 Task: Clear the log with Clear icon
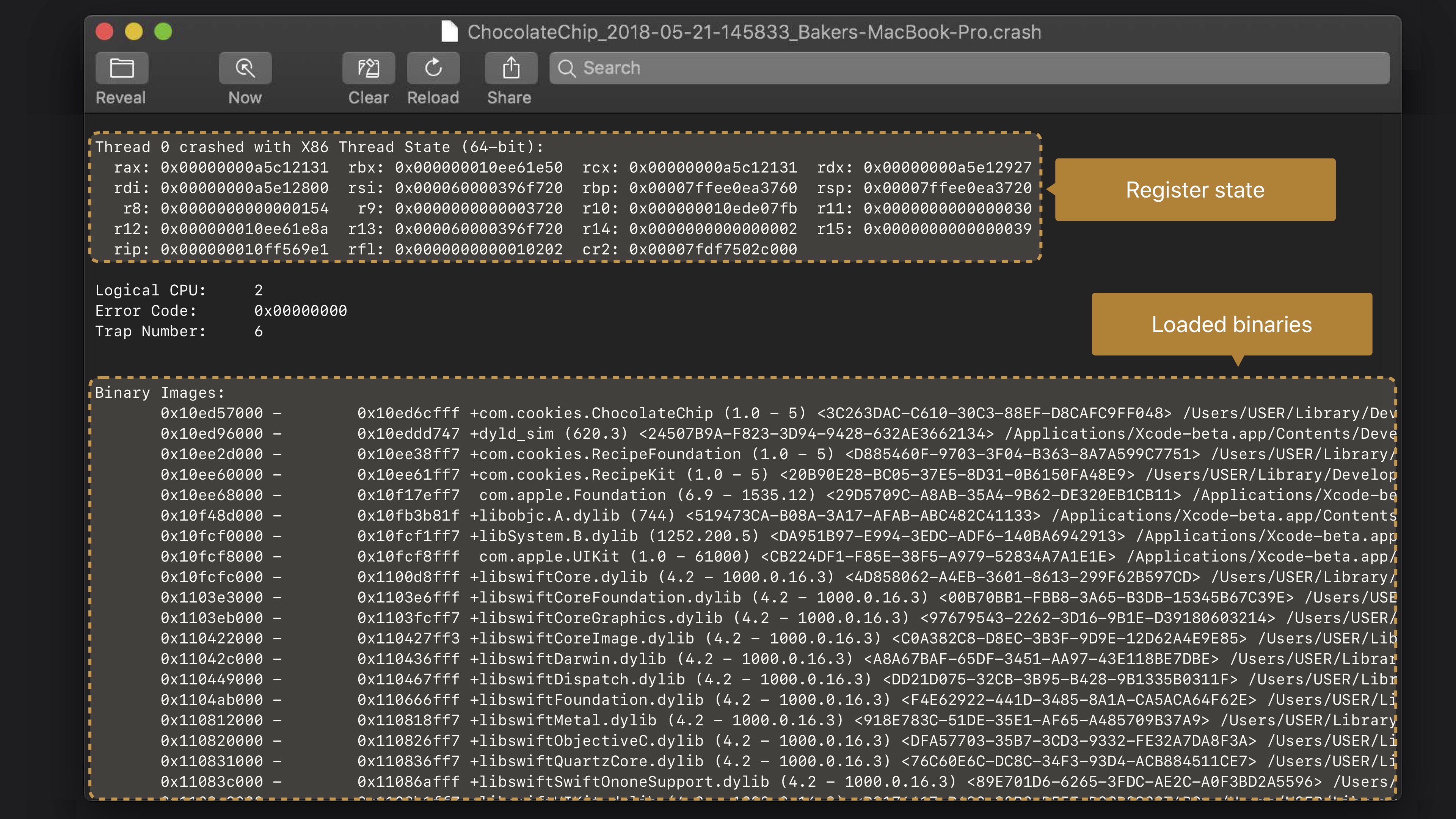pos(368,68)
